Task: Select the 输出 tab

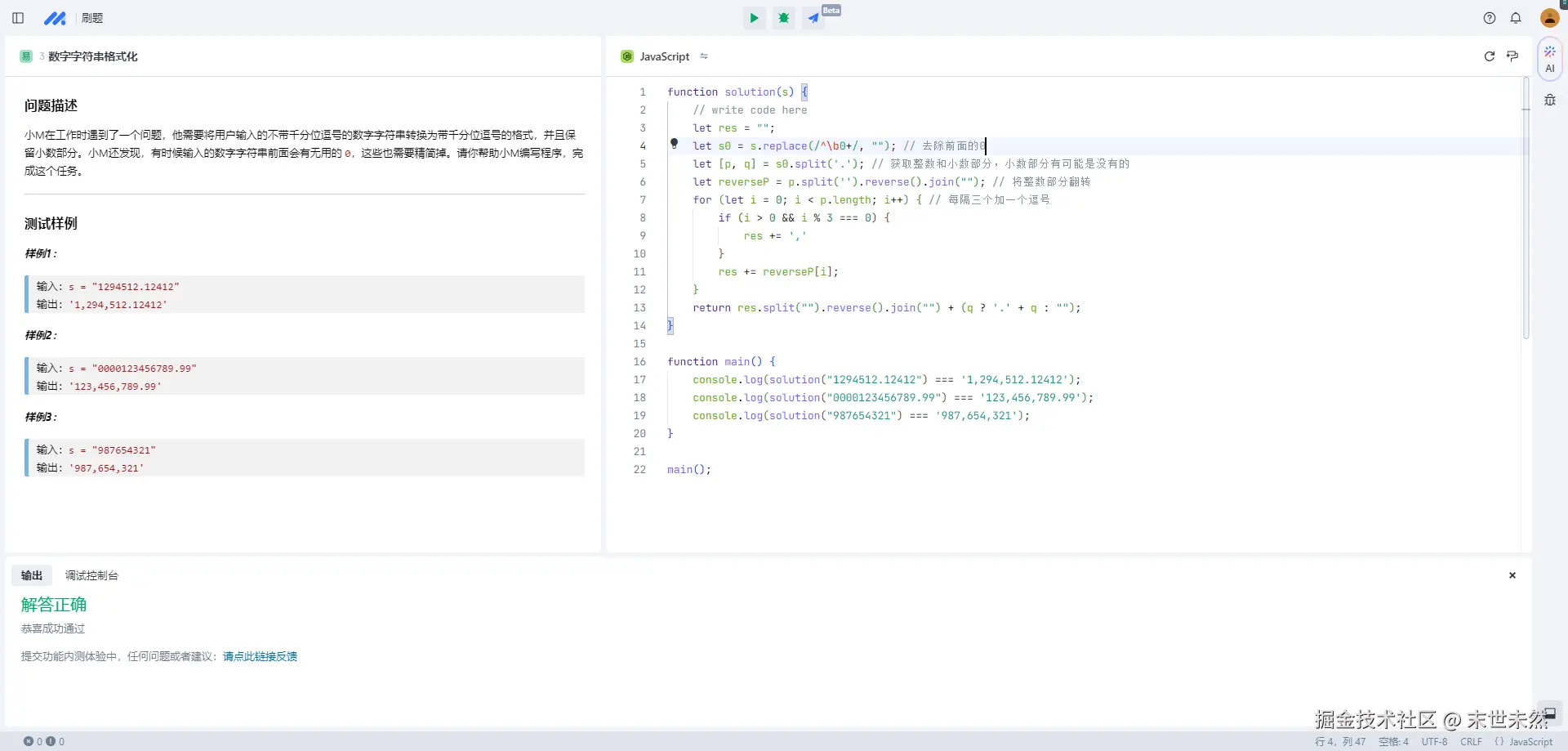Action: click(x=32, y=575)
